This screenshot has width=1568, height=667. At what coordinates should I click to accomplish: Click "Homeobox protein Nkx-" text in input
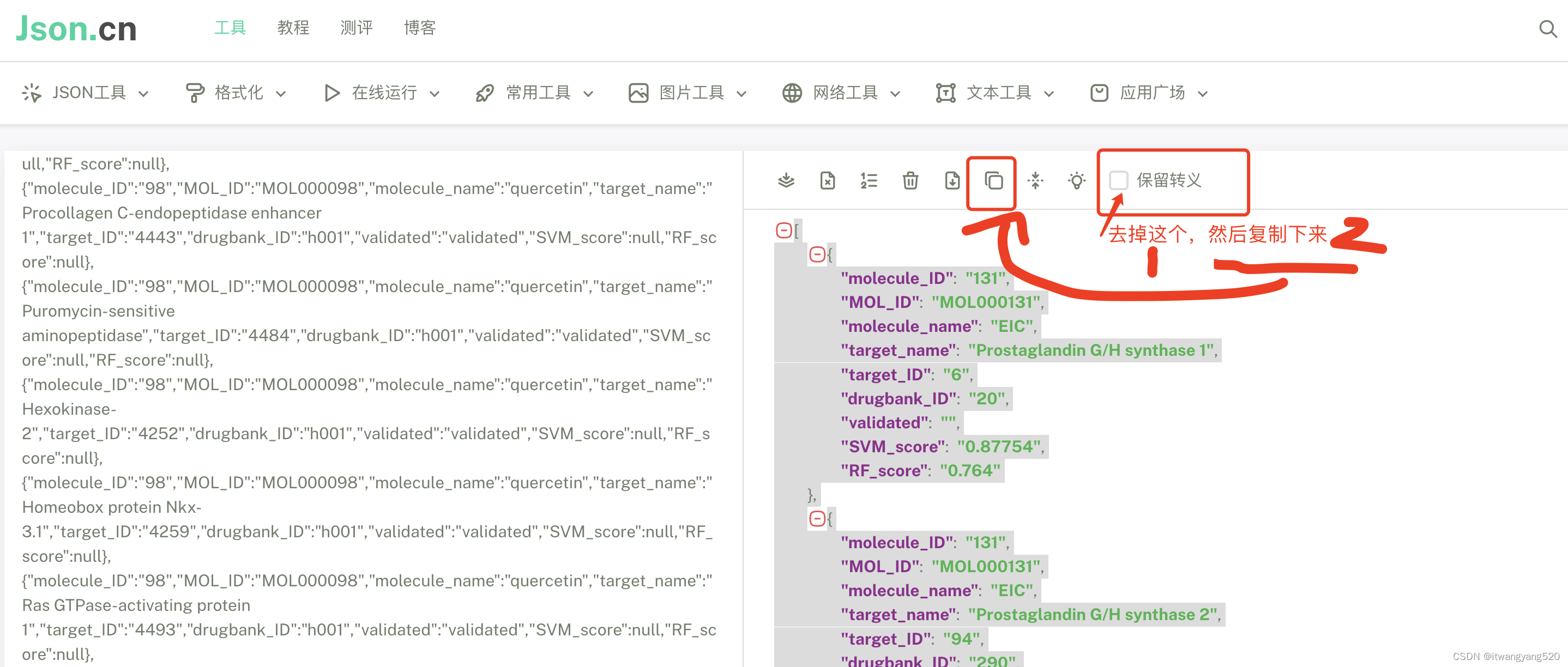pos(111,507)
